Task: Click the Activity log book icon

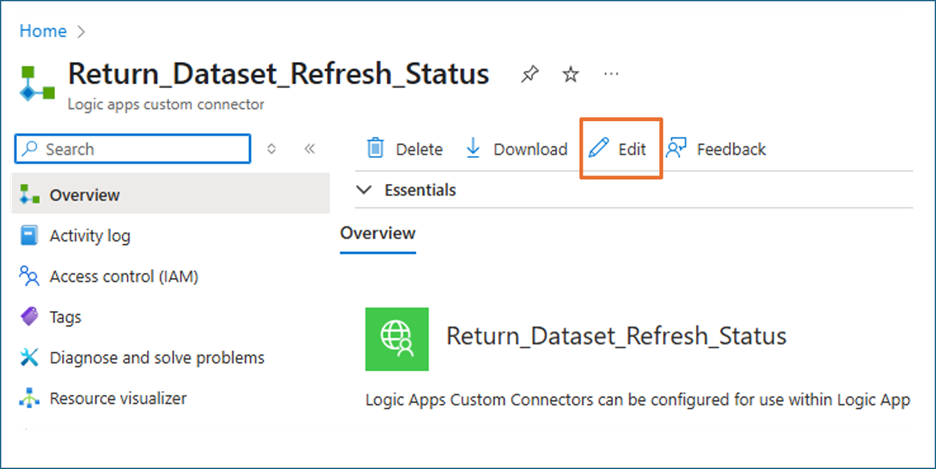Action: [x=29, y=236]
